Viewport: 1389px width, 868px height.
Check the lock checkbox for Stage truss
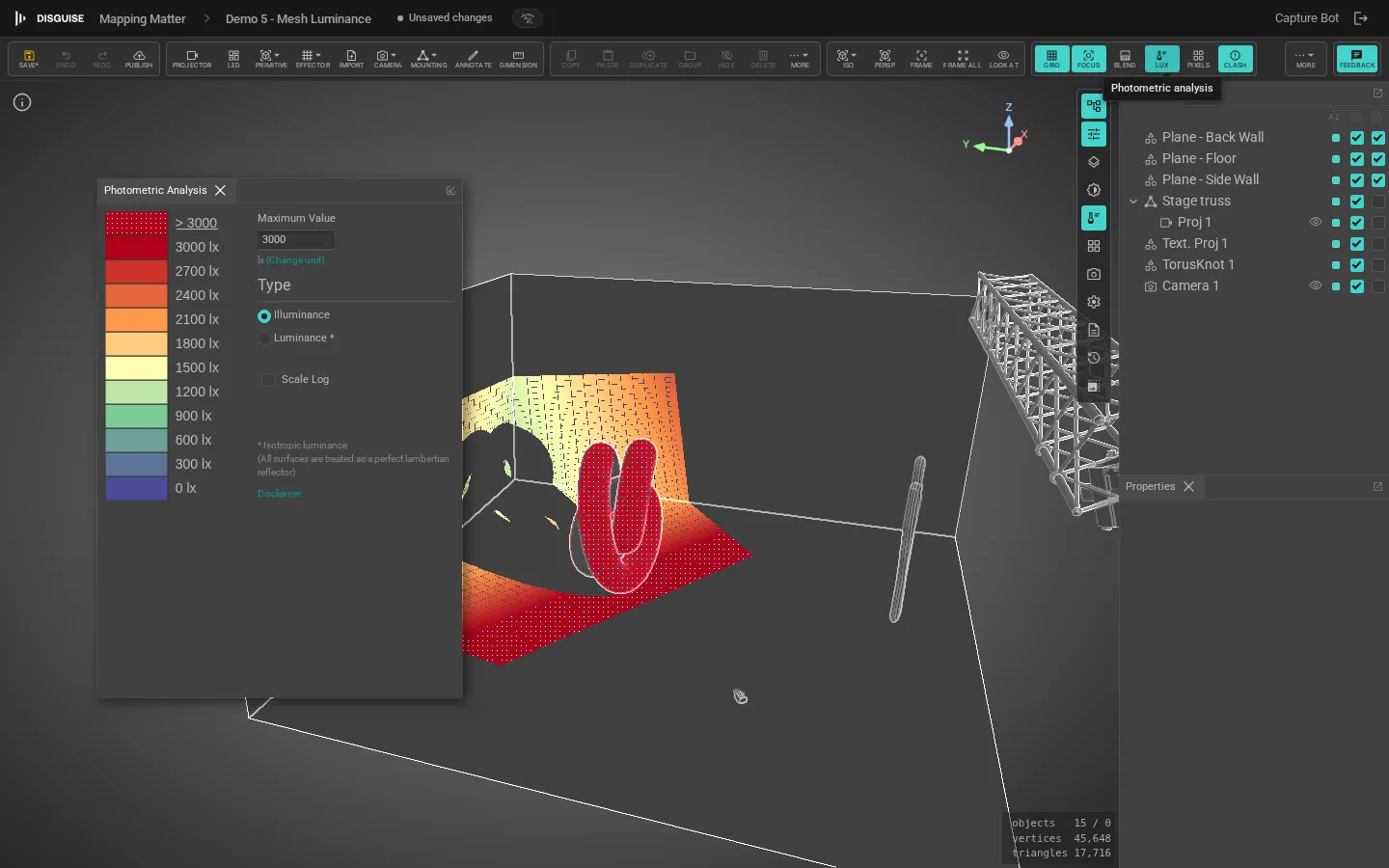[1378, 202]
